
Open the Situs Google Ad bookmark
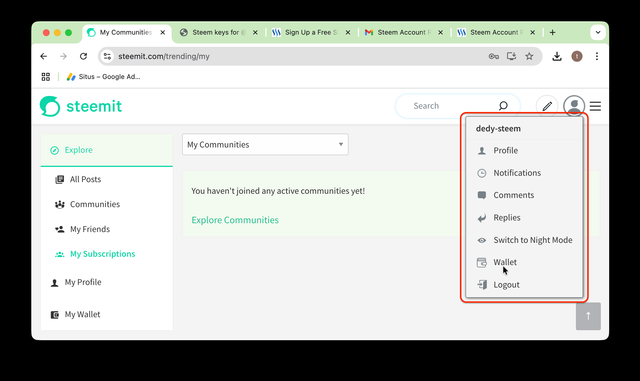tap(103, 77)
